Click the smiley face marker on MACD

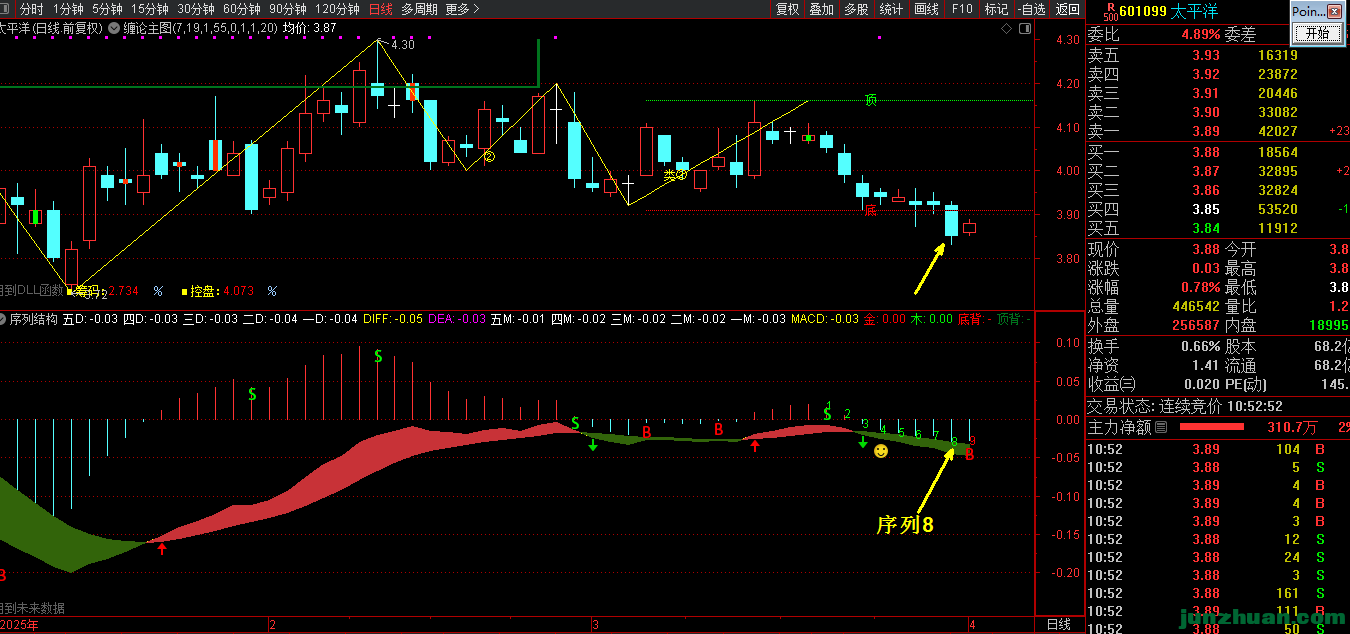click(x=881, y=452)
